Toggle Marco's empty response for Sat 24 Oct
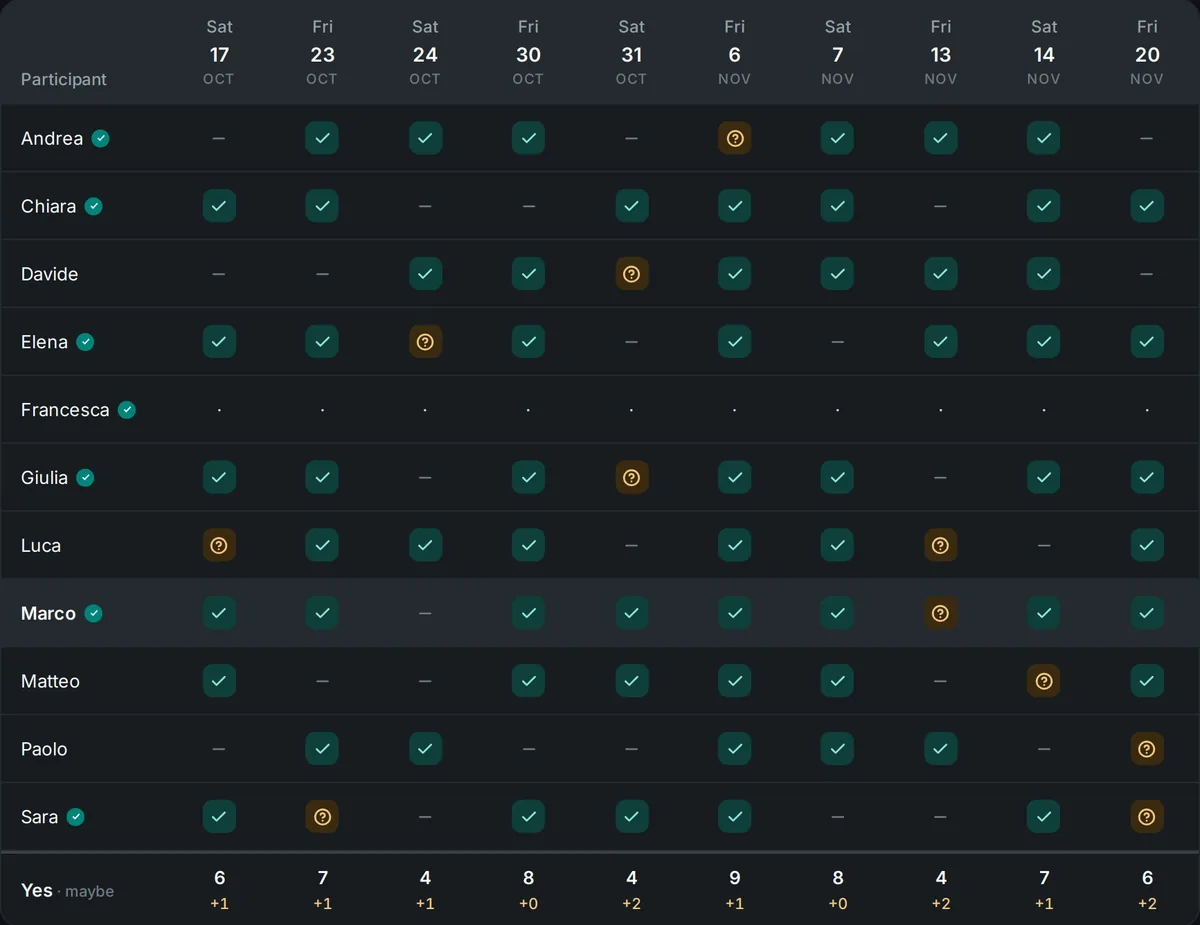This screenshot has height=925, width=1200. point(426,613)
